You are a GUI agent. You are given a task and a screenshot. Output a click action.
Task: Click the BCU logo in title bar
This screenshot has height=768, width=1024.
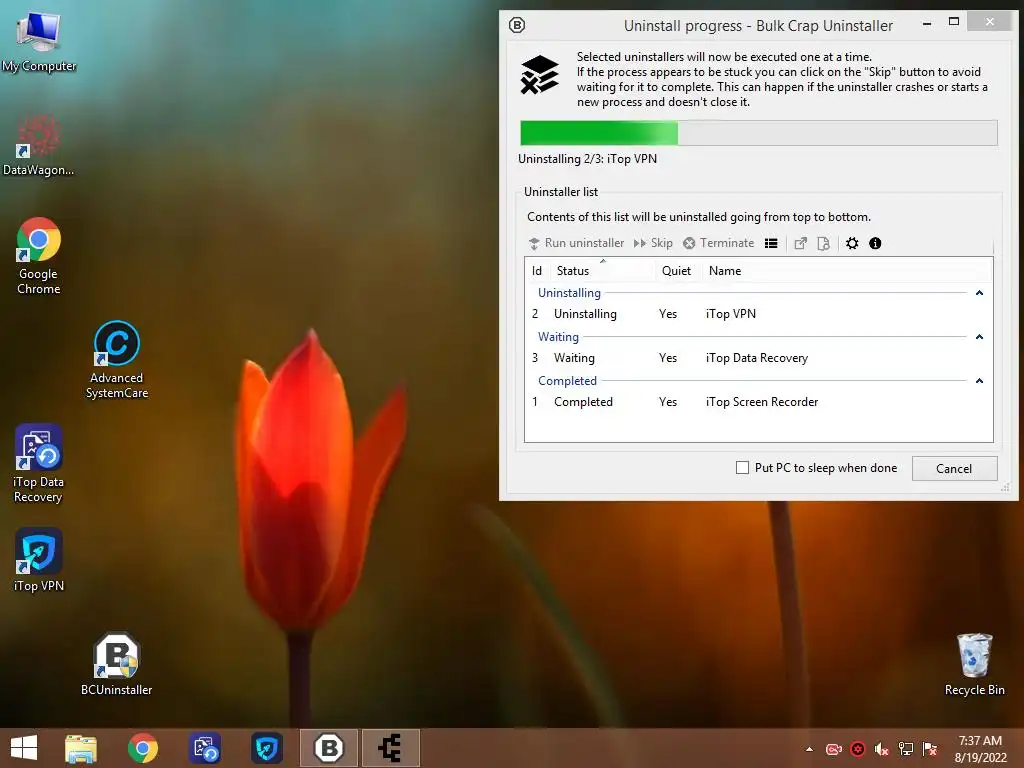(517, 25)
